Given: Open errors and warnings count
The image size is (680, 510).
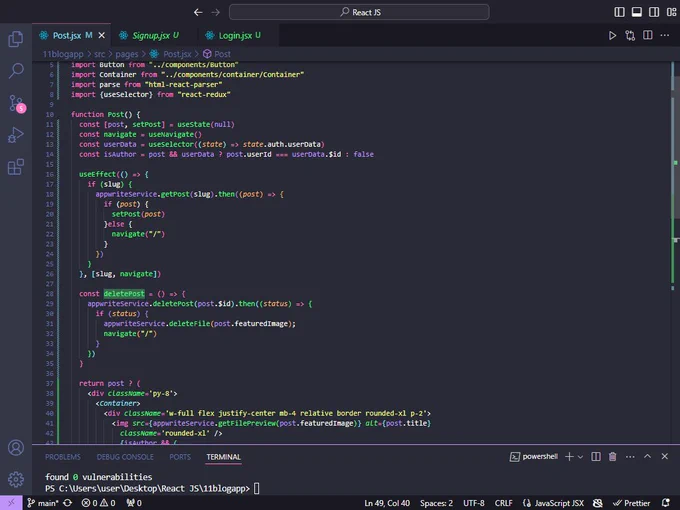Looking at the screenshot, I should click(x=99, y=503).
